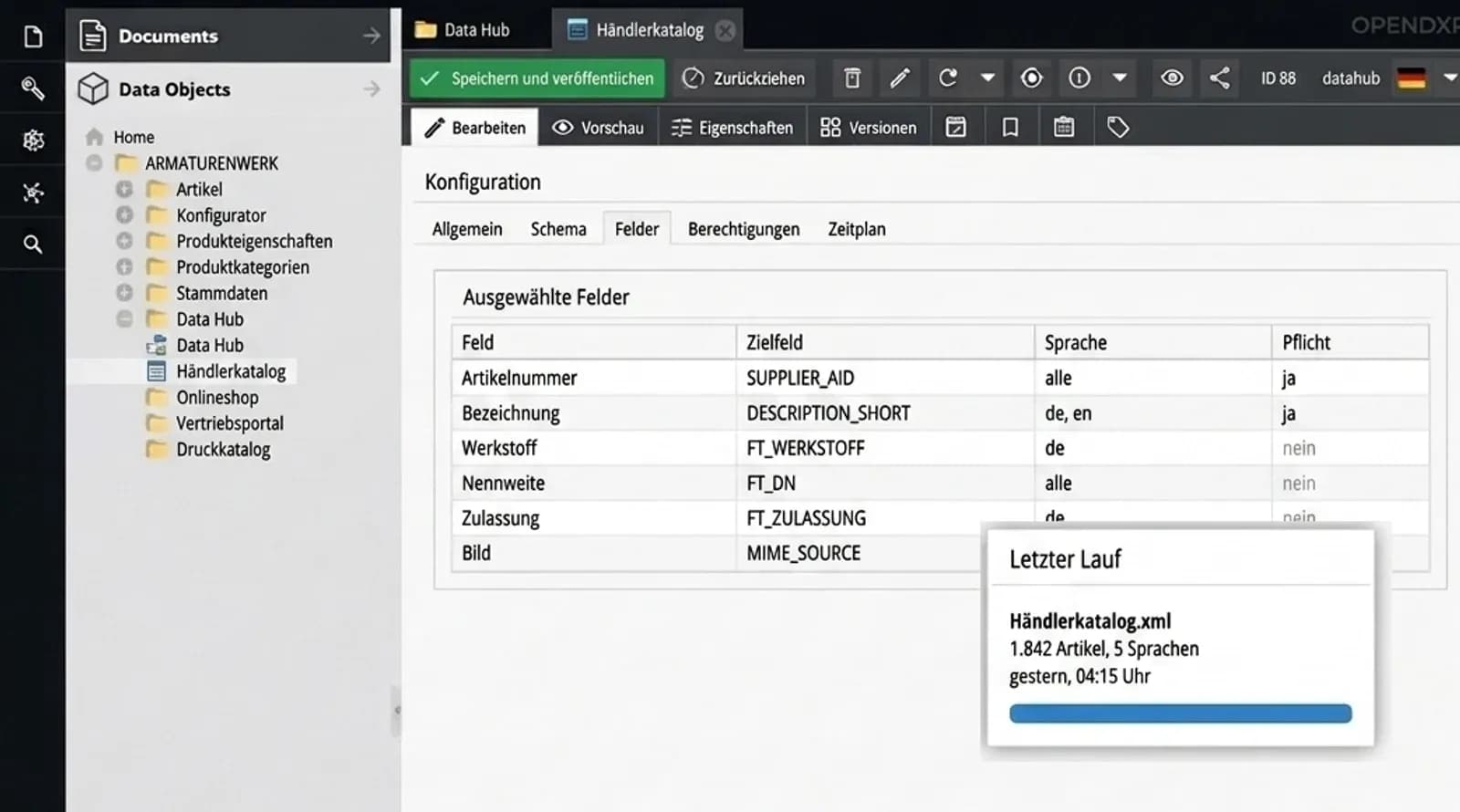This screenshot has width=1460, height=812.
Task: Open the language dropdown arrow beside flag
Action: click(1450, 78)
